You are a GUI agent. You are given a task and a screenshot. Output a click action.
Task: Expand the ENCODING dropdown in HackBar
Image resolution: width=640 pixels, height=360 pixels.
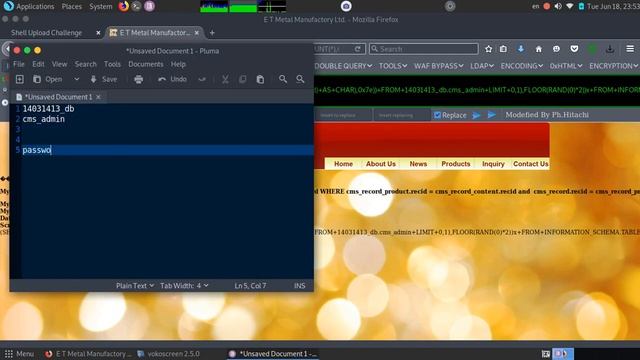pyautogui.click(x=522, y=66)
